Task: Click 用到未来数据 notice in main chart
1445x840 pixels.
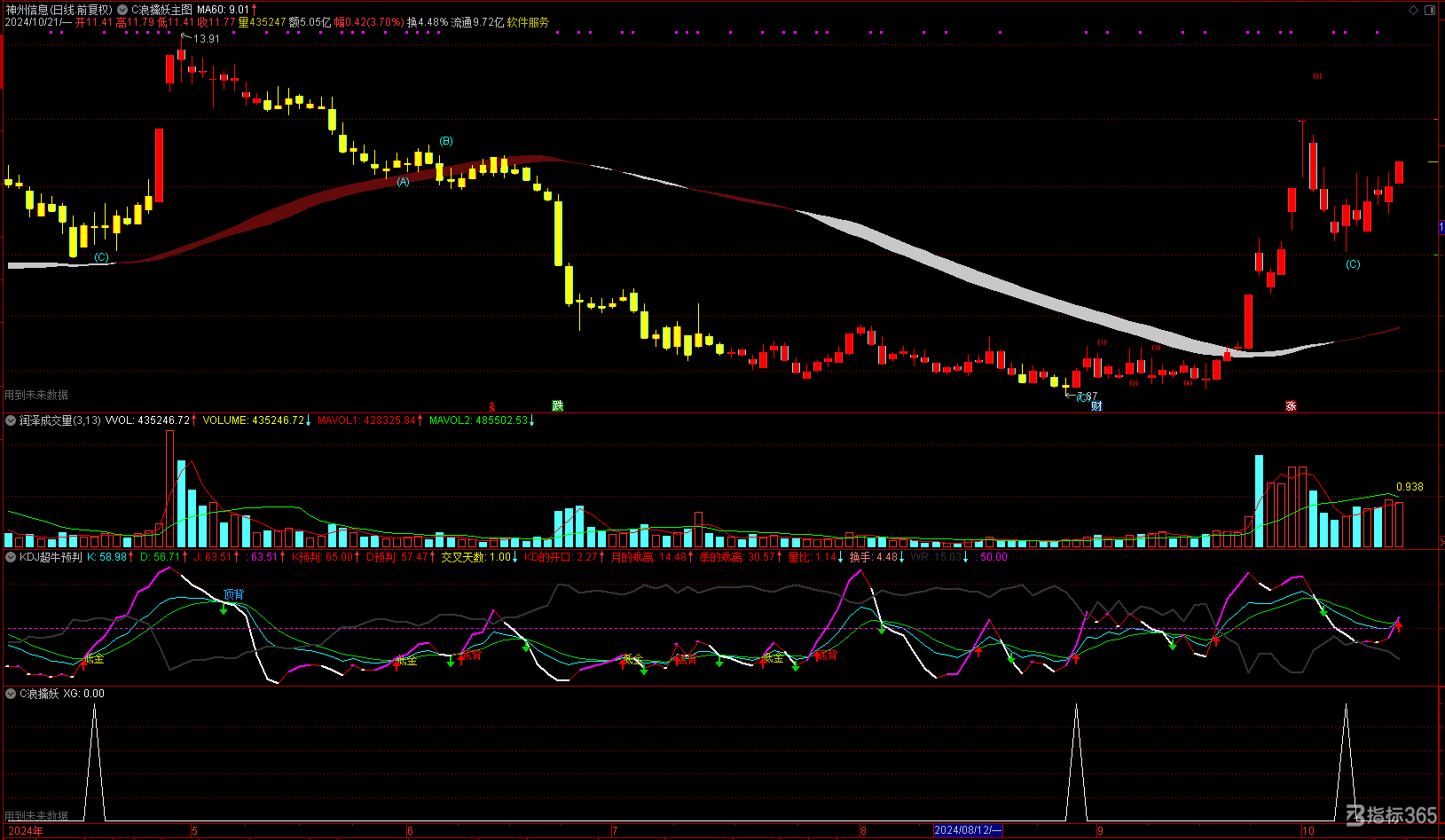Action: point(36,395)
